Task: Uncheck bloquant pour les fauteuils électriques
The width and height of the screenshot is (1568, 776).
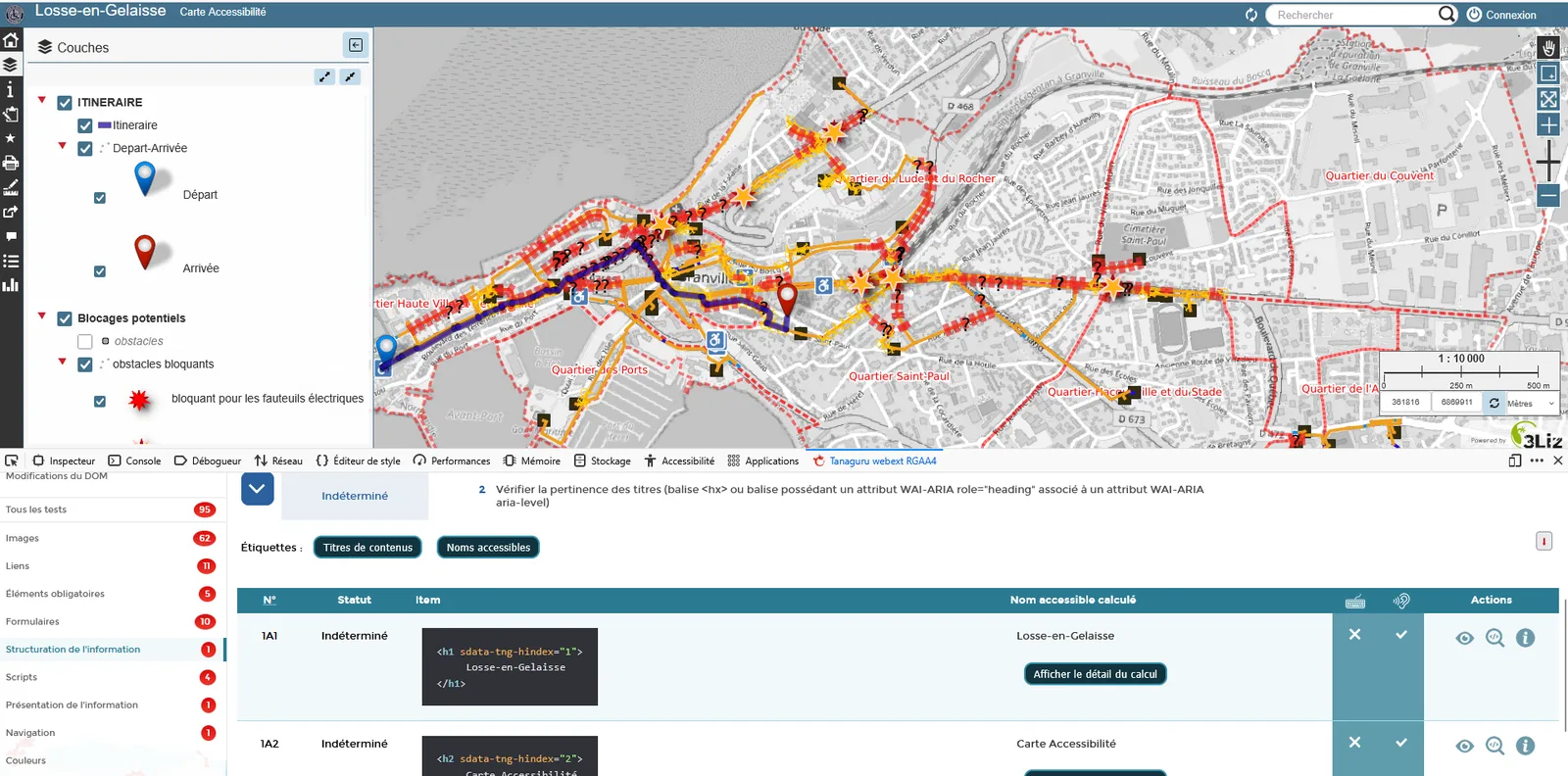Action: coord(100,402)
